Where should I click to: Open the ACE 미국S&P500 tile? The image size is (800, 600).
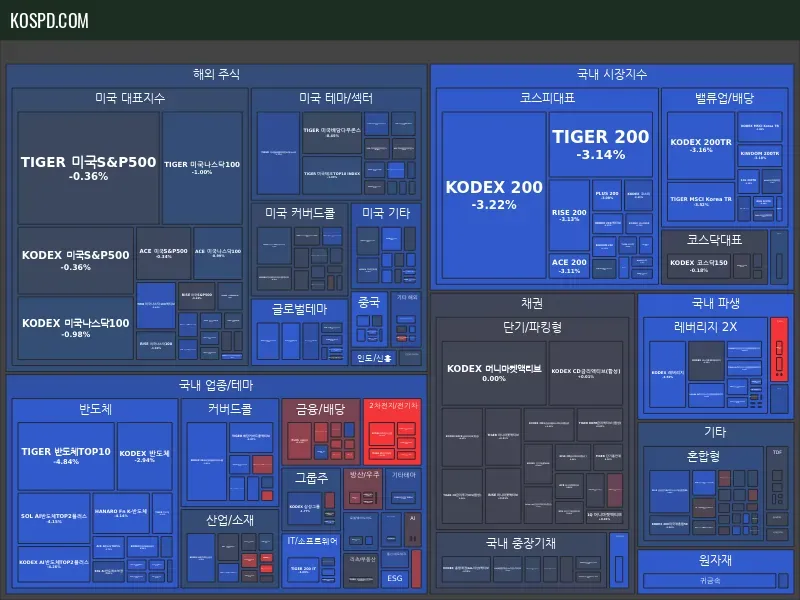point(163,253)
